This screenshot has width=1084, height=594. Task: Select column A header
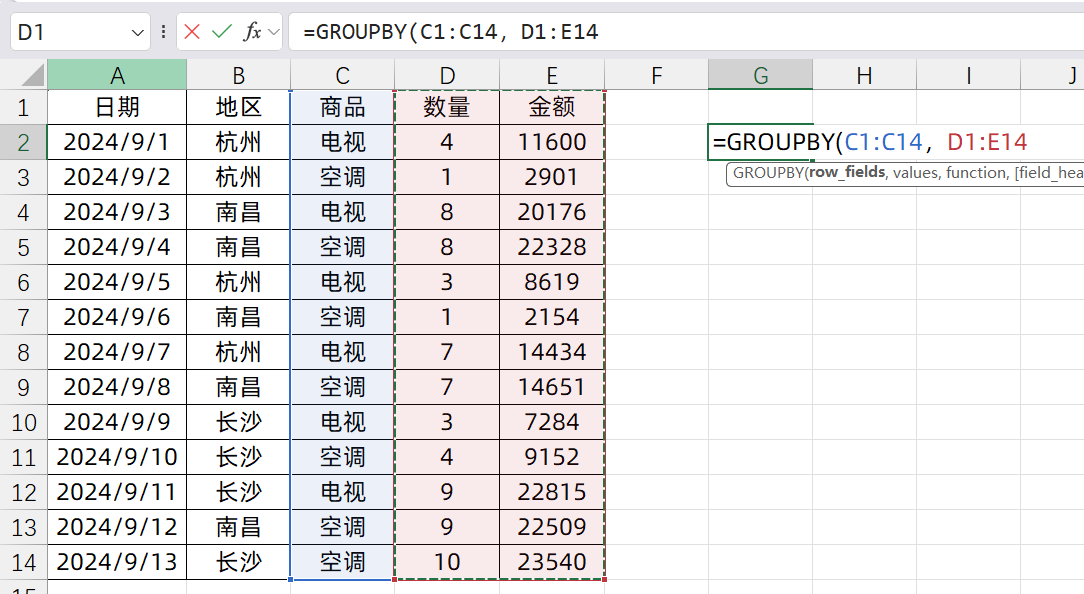point(117,75)
